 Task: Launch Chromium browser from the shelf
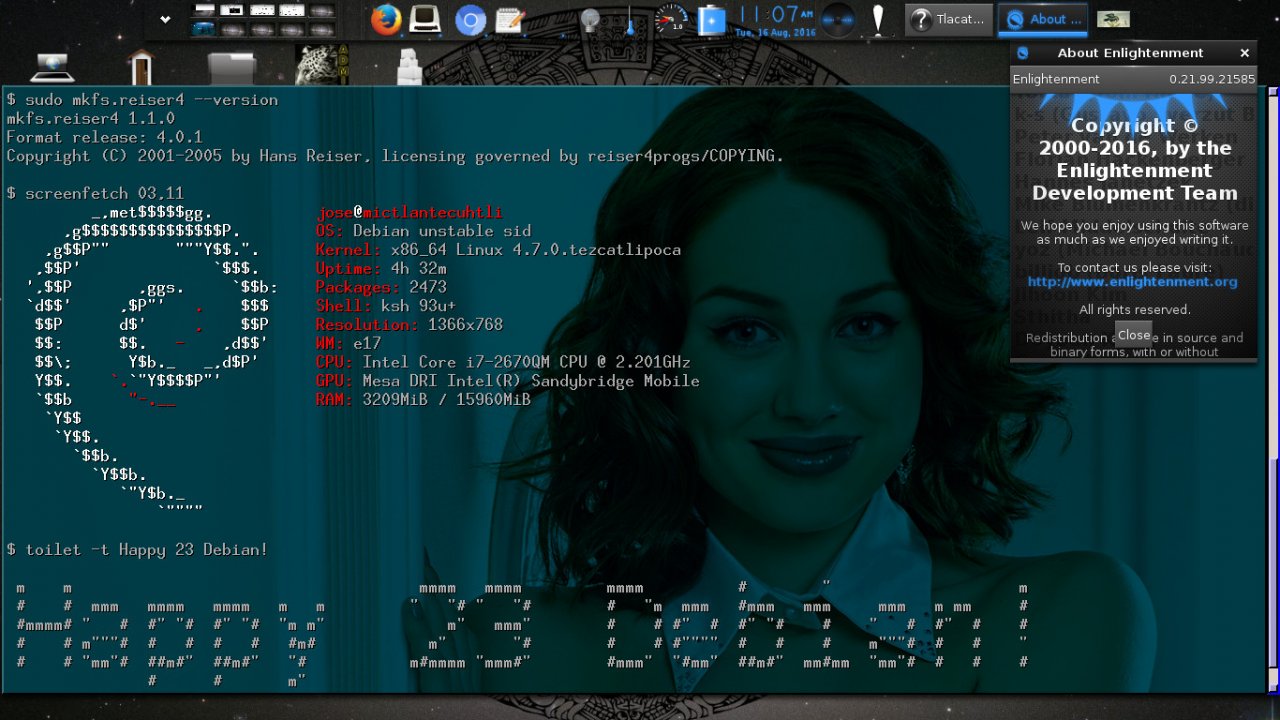click(x=470, y=20)
